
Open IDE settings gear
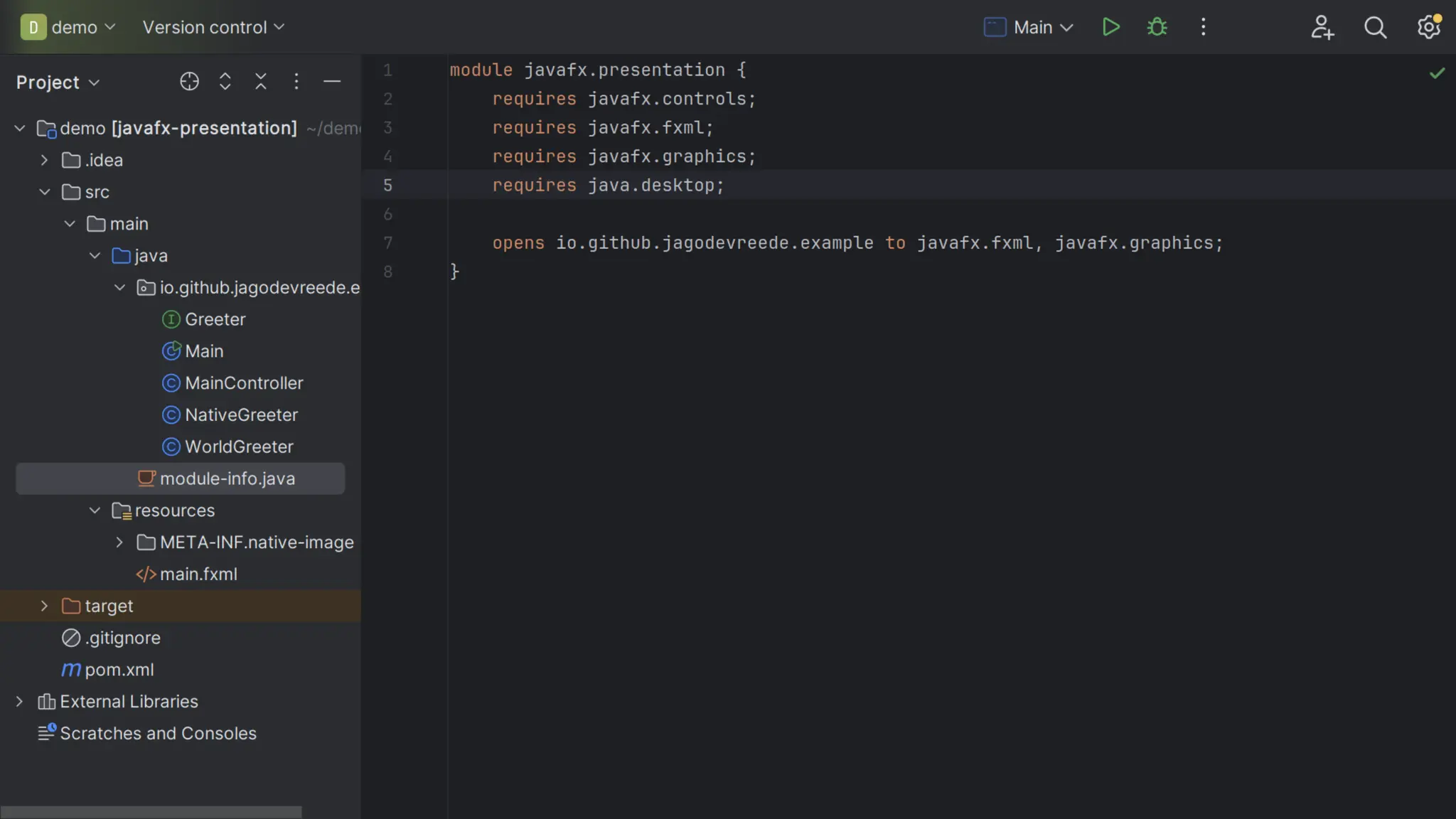pyautogui.click(x=1428, y=27)
